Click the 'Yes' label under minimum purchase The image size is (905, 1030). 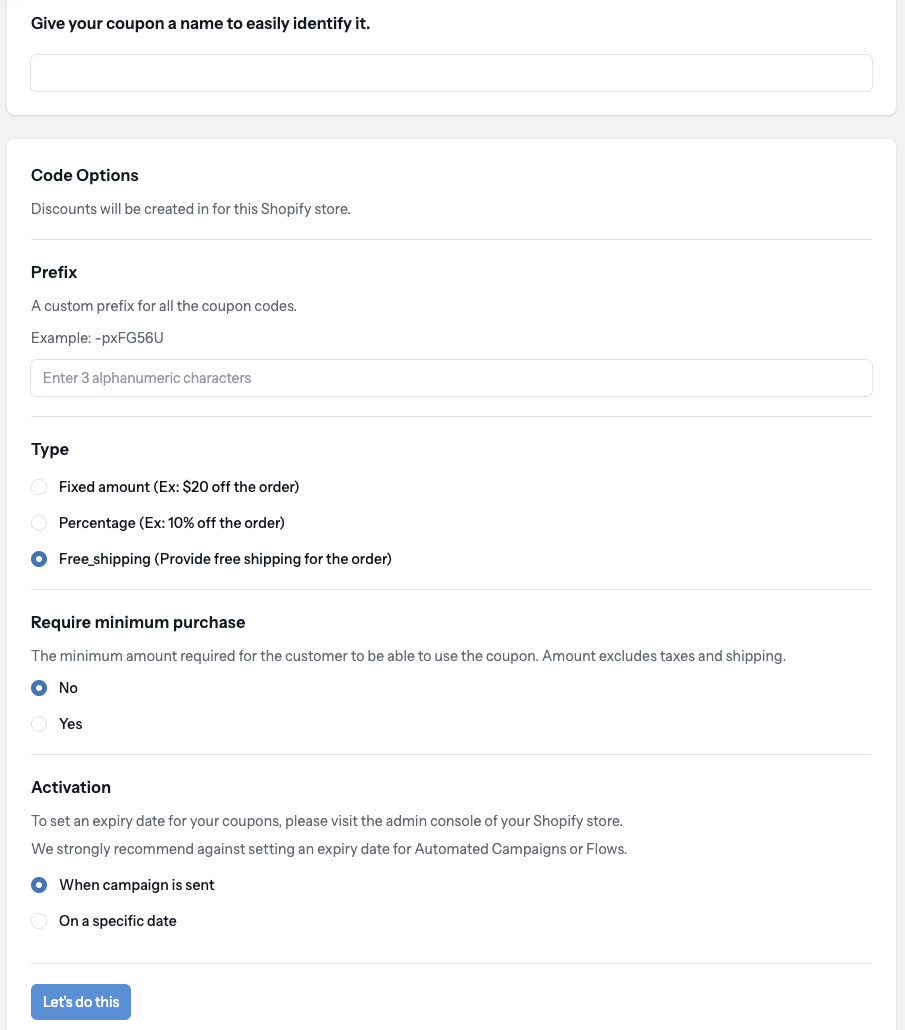[x=70, y=724]
